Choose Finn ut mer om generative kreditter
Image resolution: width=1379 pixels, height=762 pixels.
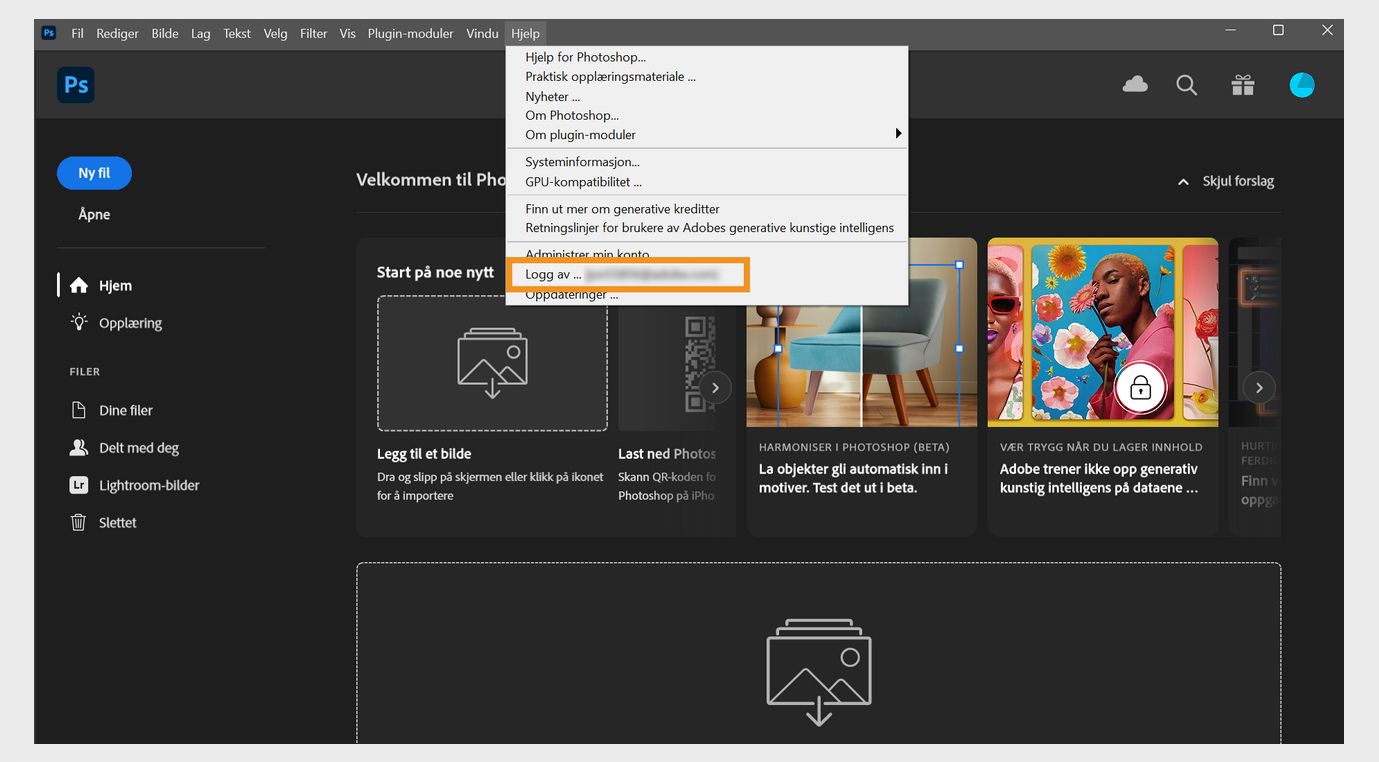click(707, 209)
